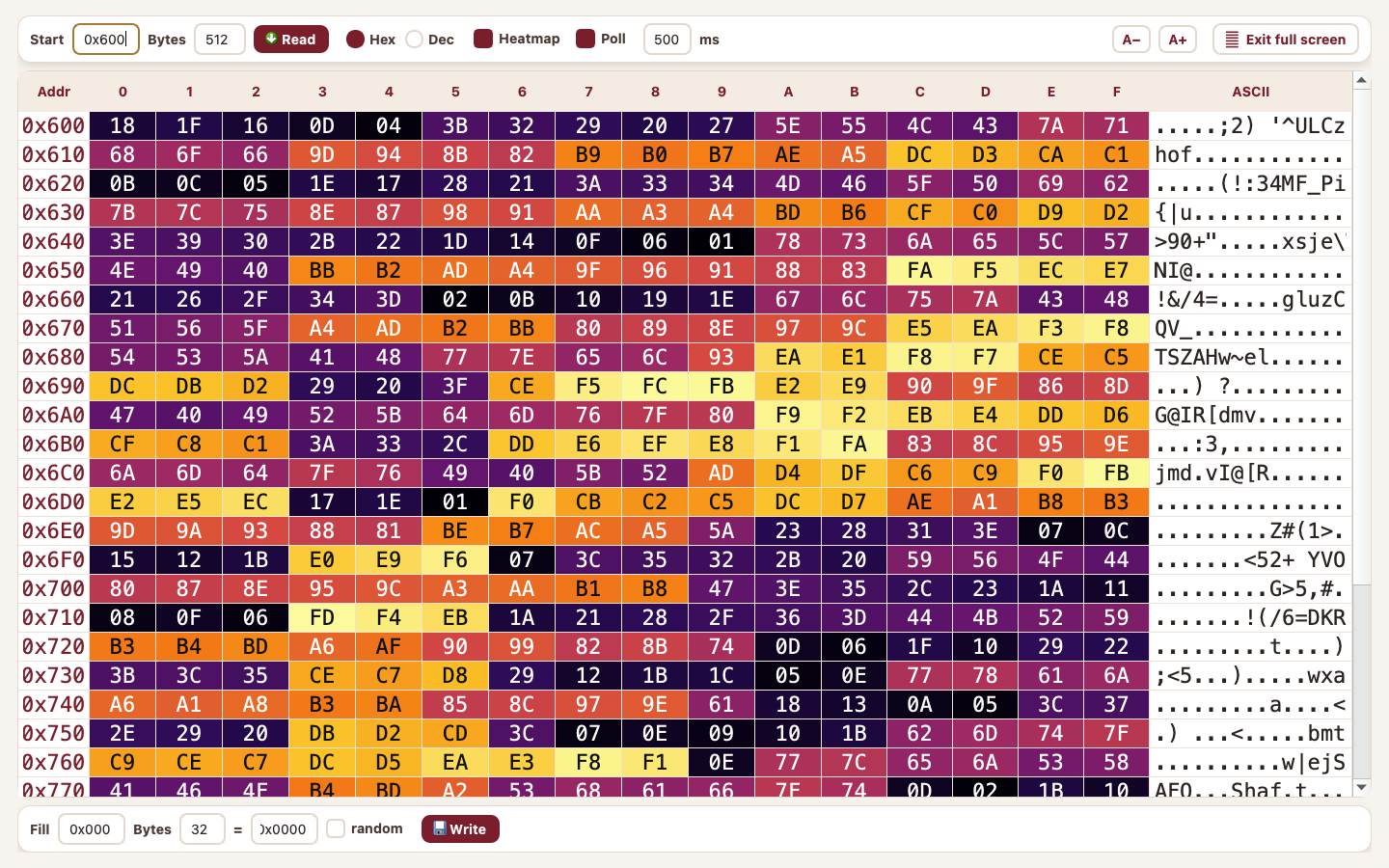Screen dimensions: 1389x868
Task: Click the Read button with download icon
Action: click(x=291, y=40)
